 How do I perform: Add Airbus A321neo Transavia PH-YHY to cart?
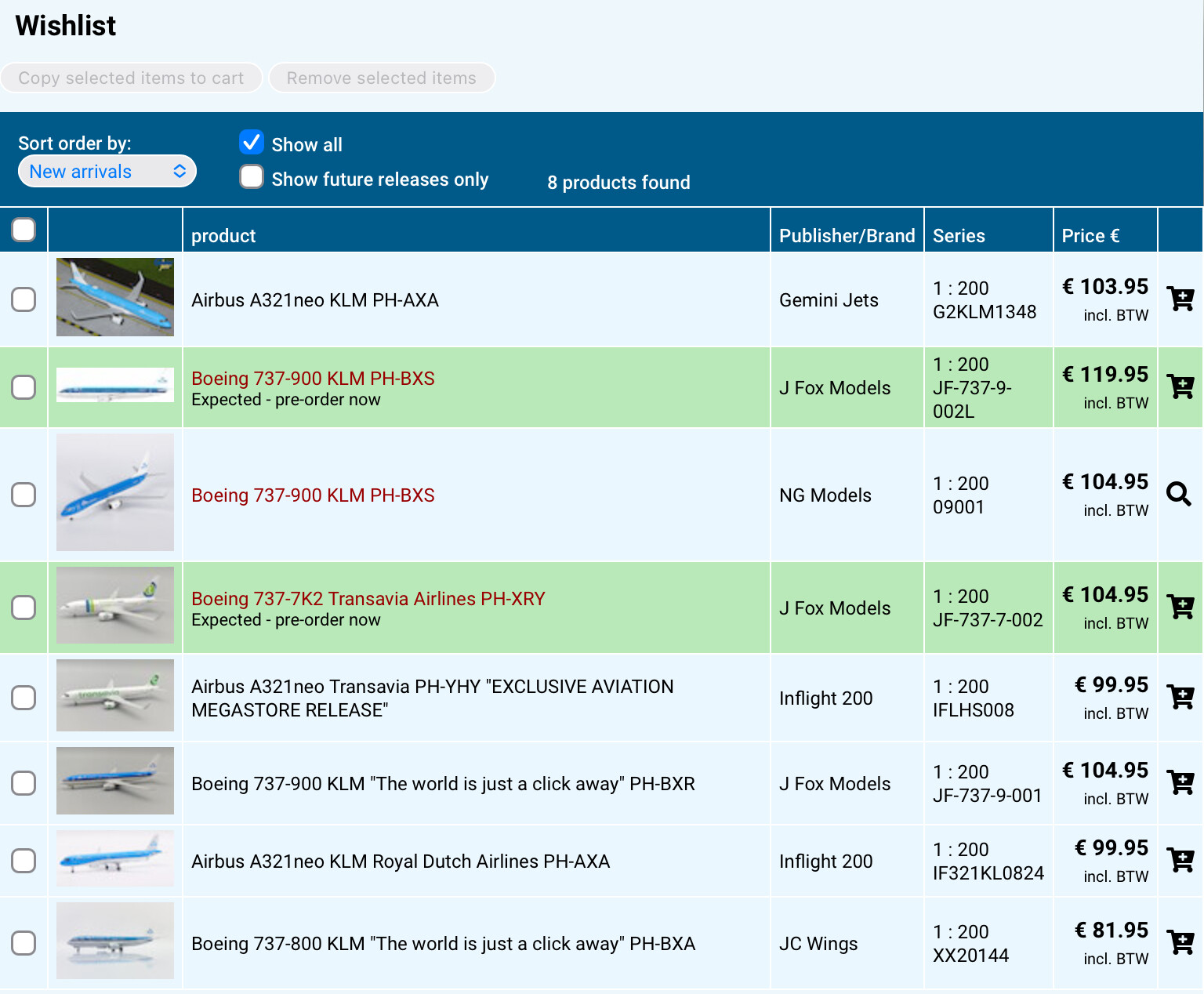point(1180,697)
